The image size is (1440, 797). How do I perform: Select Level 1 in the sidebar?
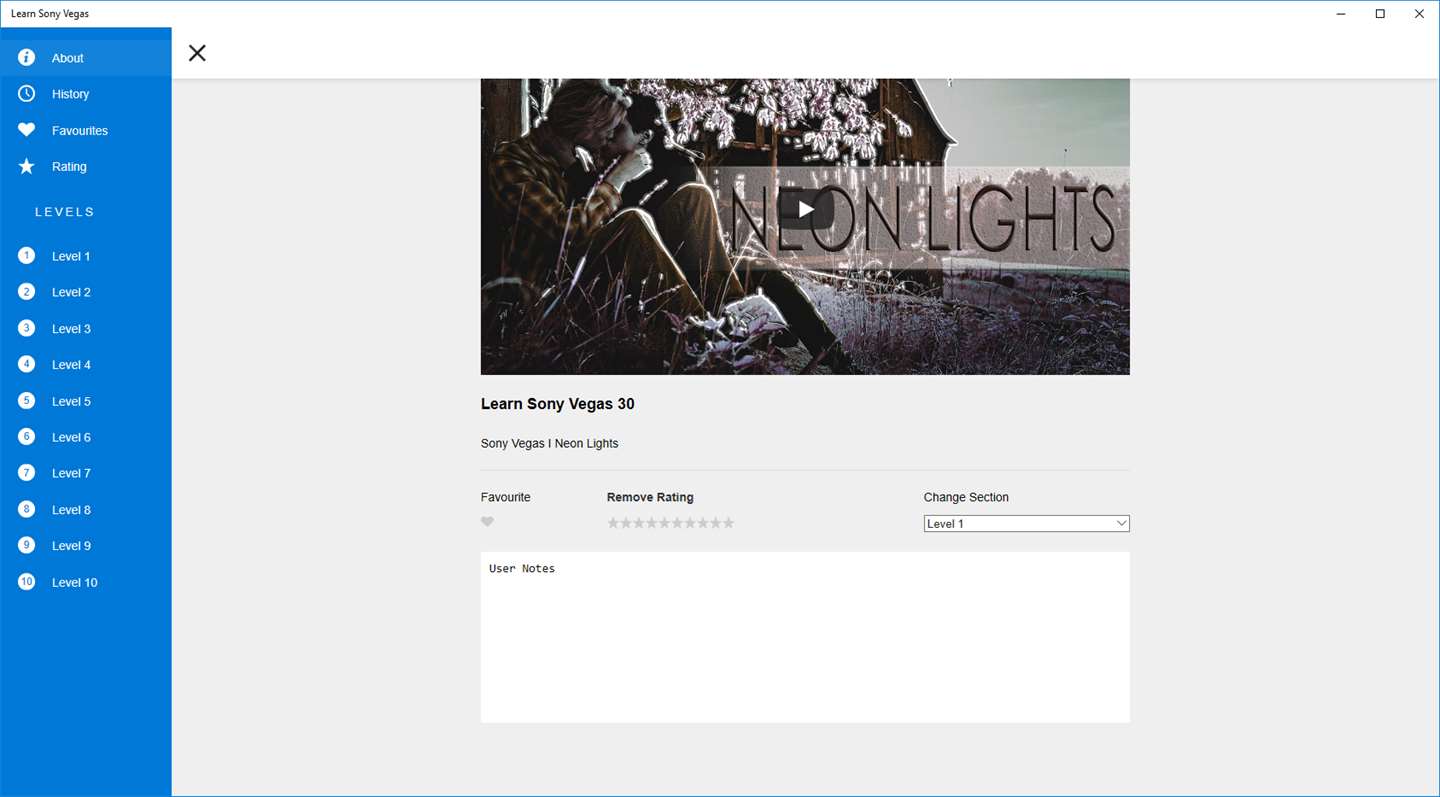click(x=85, y=256)
